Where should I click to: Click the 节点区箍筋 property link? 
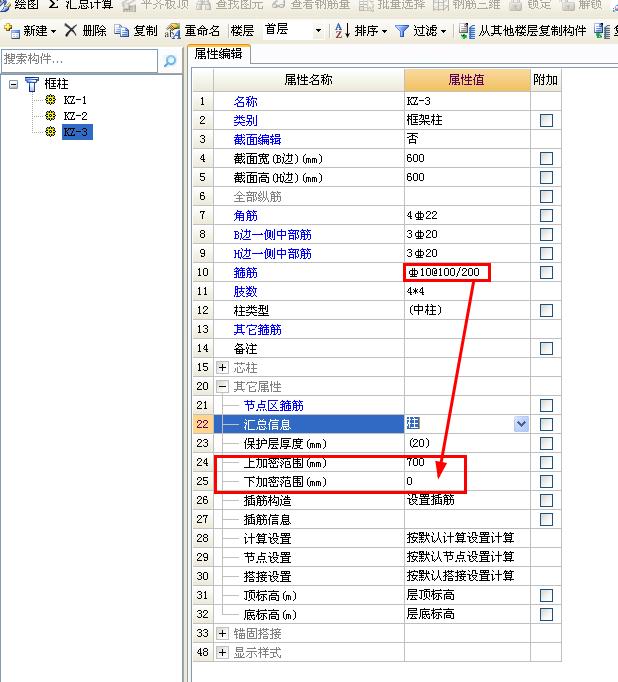pos(274,405)
